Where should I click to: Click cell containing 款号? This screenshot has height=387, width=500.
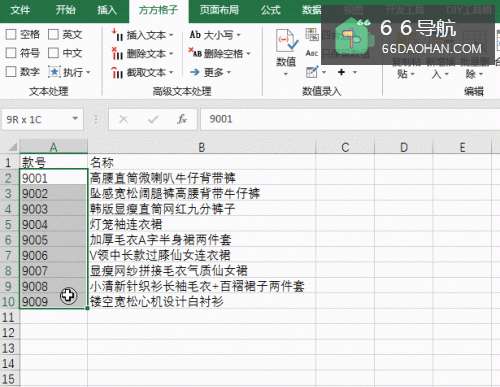53,163
